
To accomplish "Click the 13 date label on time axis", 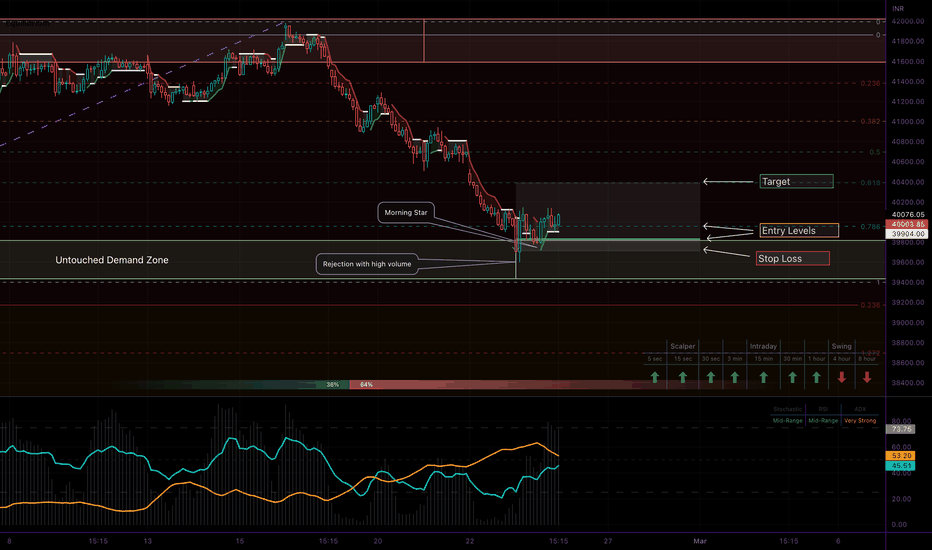I will (x=147, y=541).
